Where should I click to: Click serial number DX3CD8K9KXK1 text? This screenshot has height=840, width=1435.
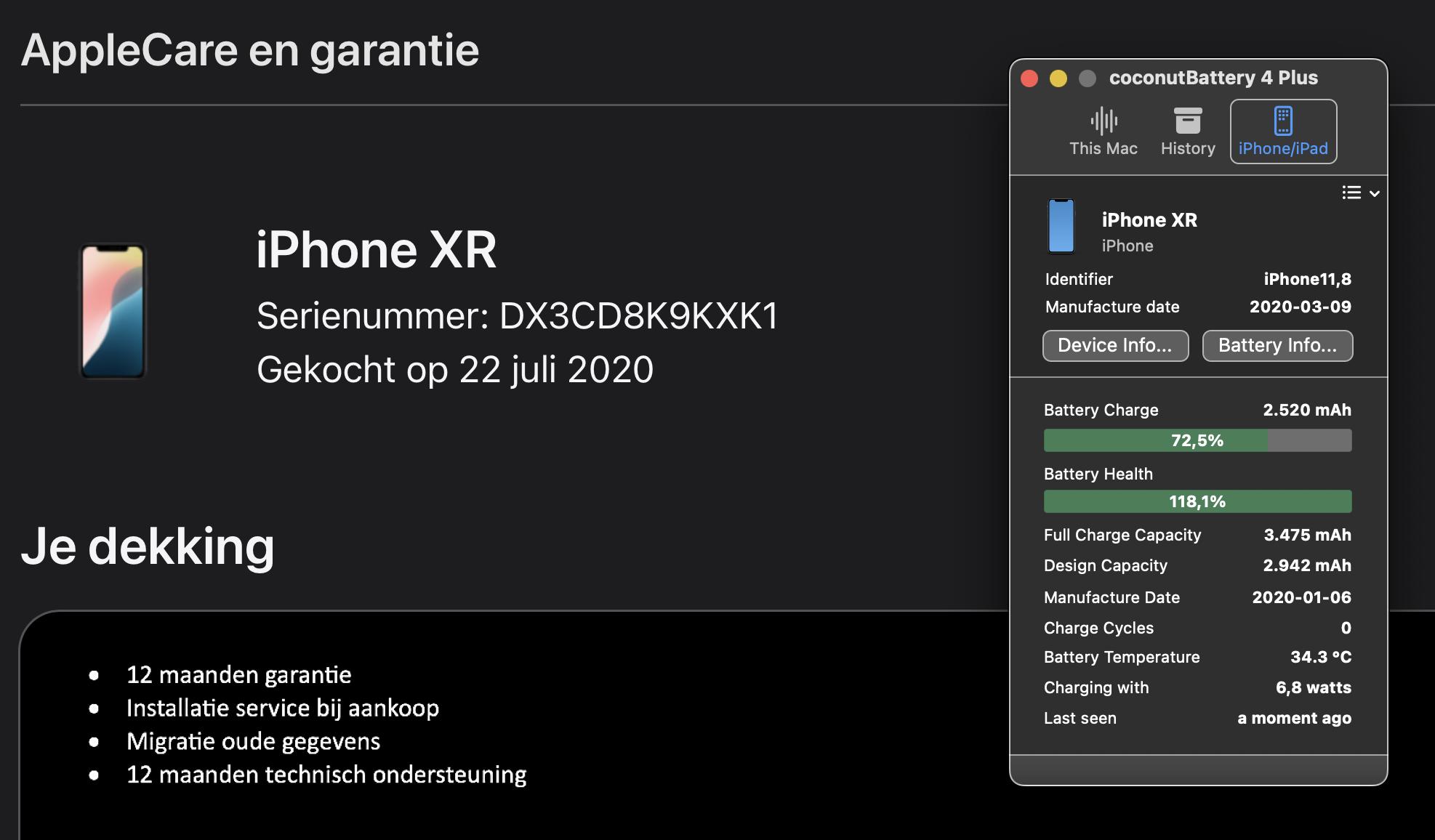tap(638, 316)
